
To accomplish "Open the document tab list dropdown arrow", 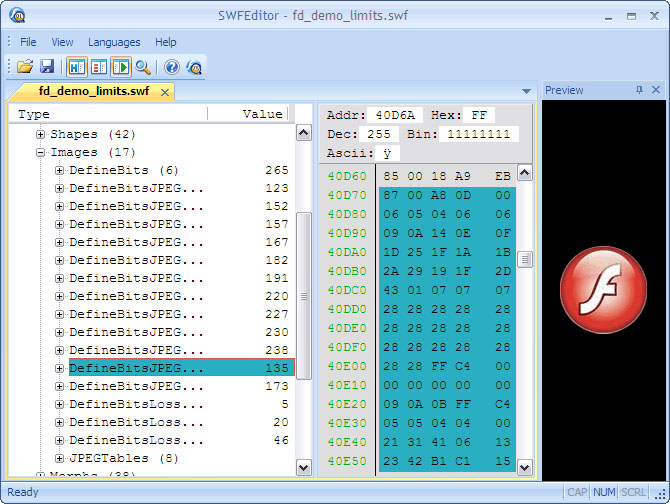I will [526, 92].
